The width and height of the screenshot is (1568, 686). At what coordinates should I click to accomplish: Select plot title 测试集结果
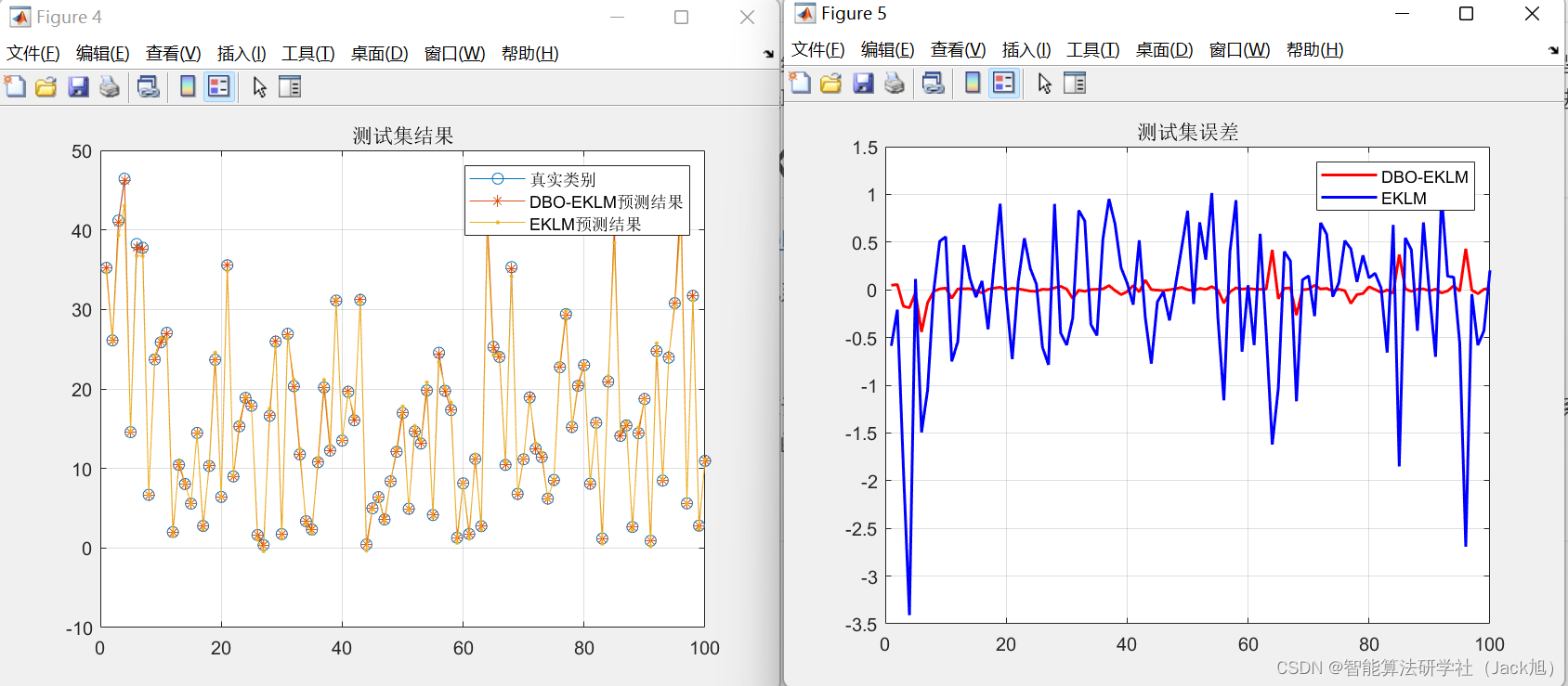point(403,136)
